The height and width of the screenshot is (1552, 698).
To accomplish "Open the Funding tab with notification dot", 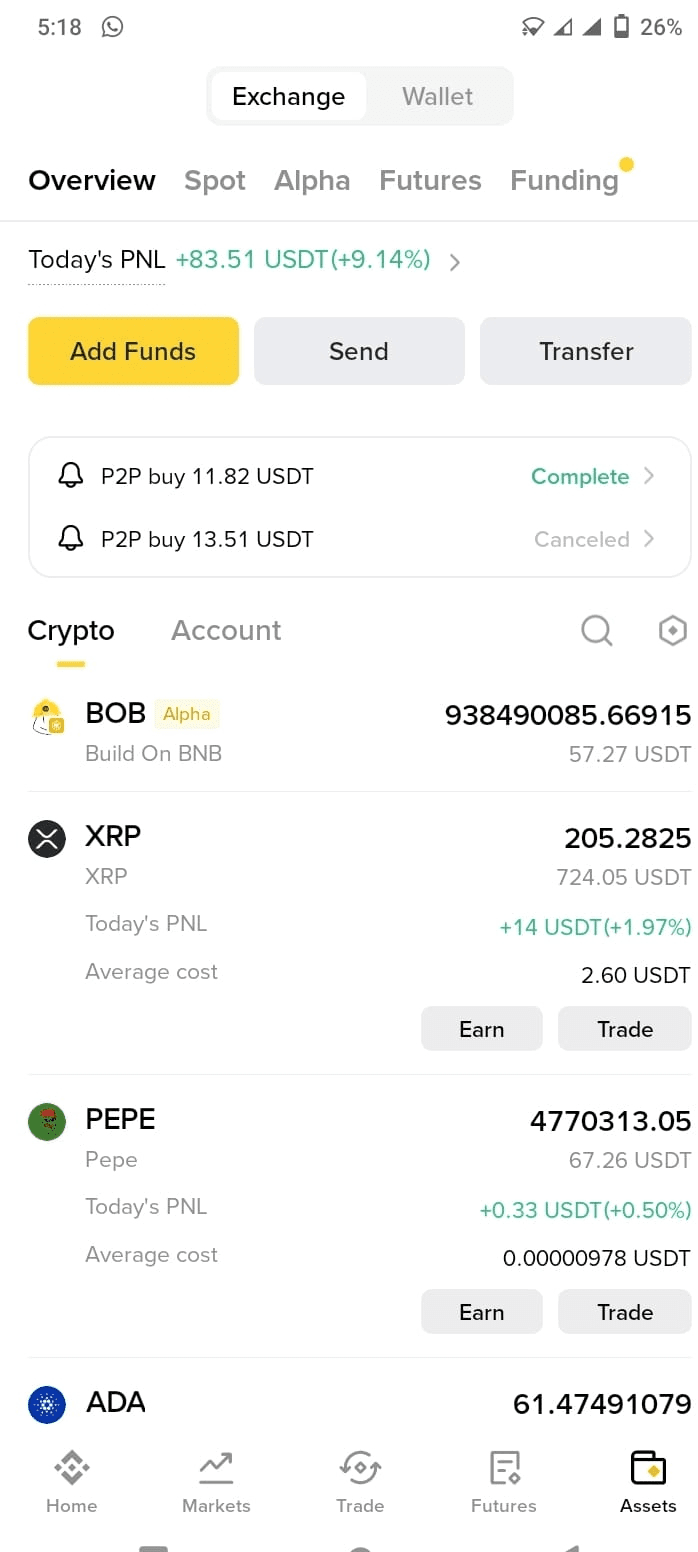I will 564,180.
